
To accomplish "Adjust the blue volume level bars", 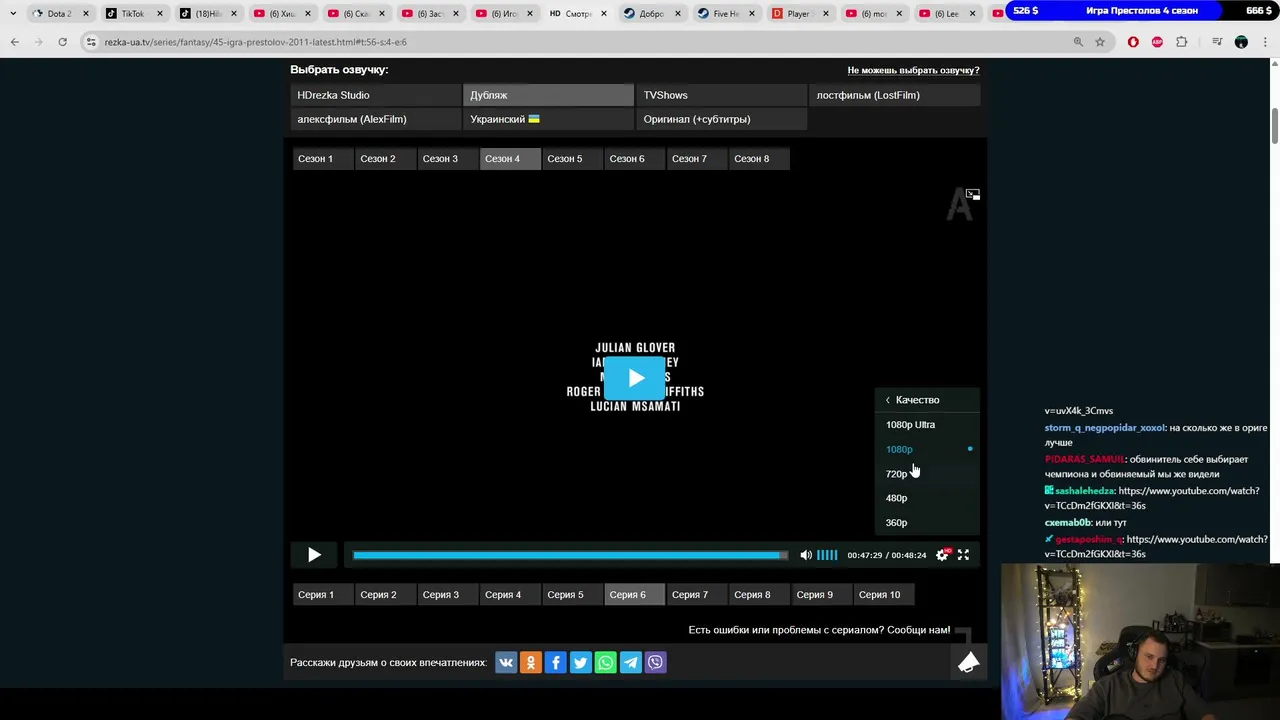I will (x=827, y=555).
